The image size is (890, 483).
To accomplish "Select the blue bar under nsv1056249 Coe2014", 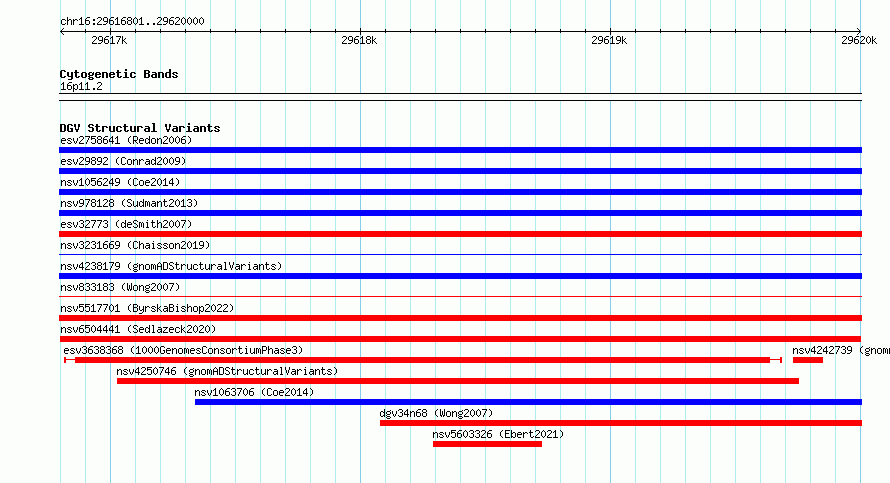I will (460, 192).
